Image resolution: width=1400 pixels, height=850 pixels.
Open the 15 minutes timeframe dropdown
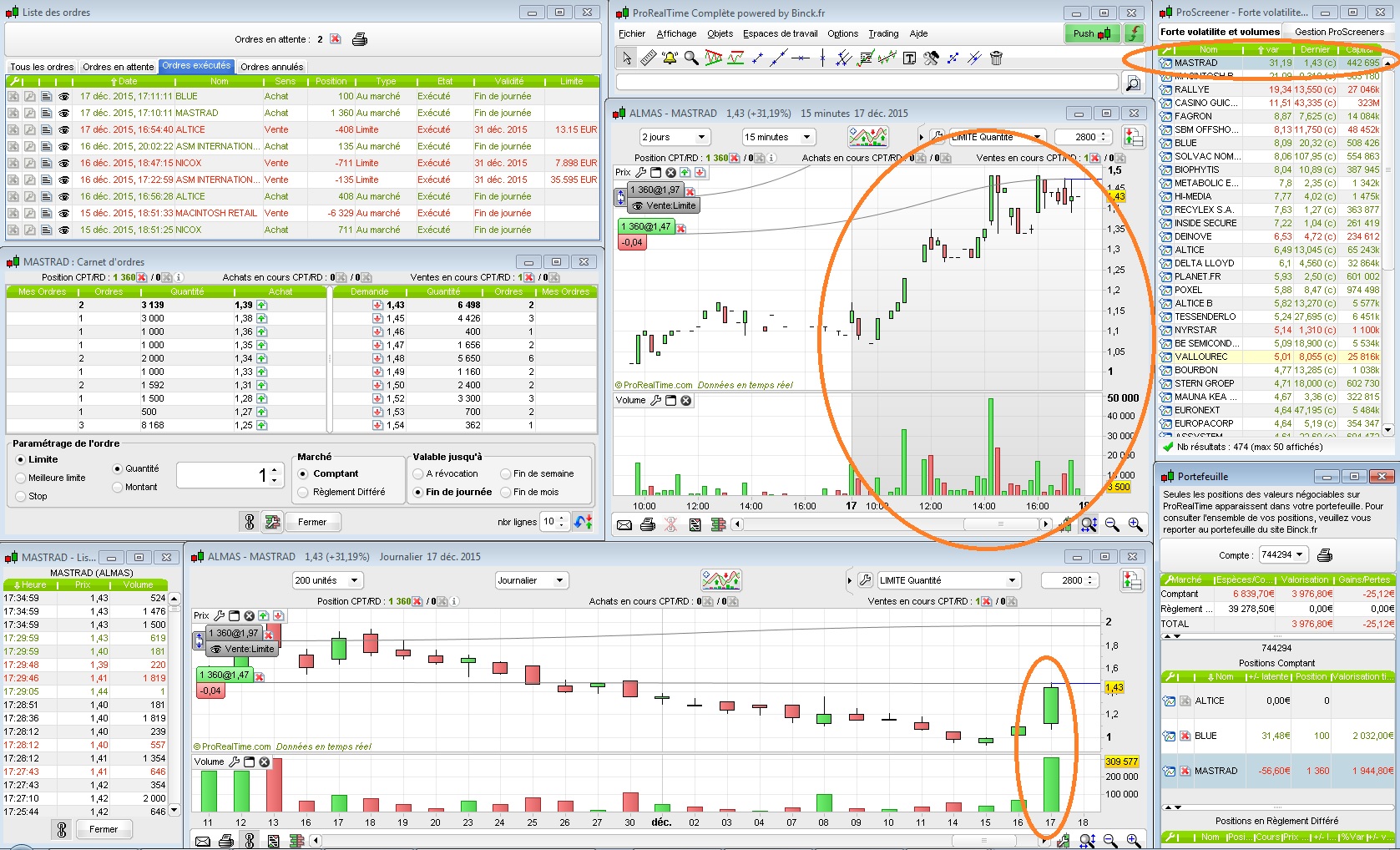[779, 137]
